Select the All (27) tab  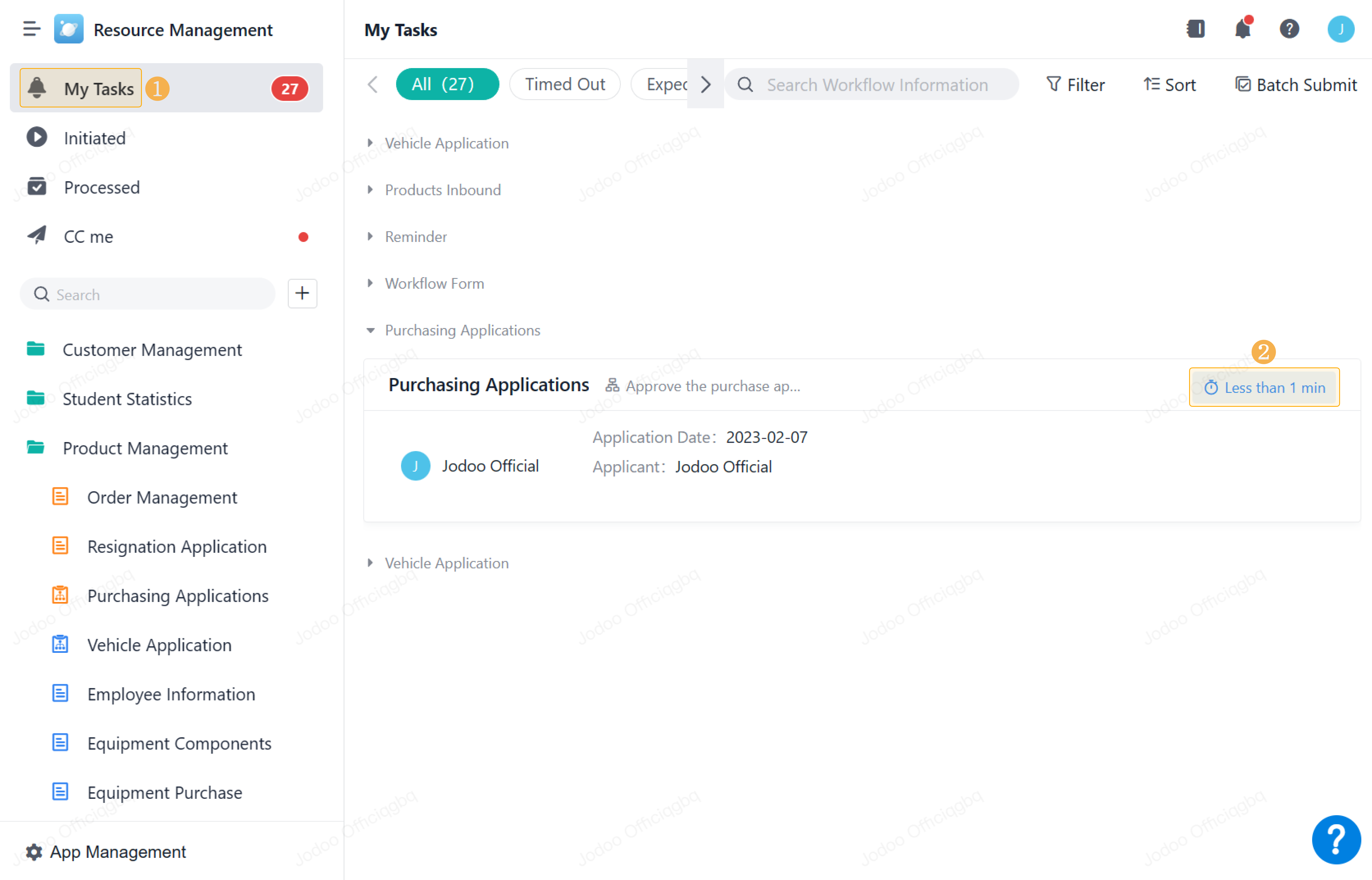coord(447,84)
